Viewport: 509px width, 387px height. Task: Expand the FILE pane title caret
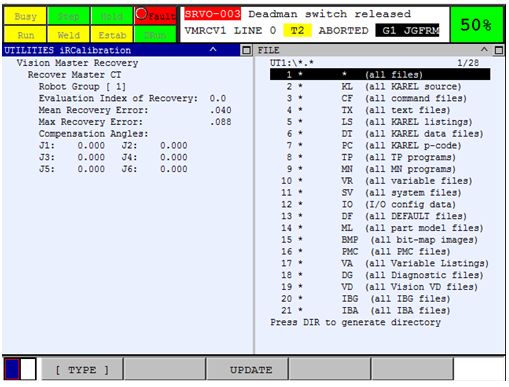(x=484, y=50)
